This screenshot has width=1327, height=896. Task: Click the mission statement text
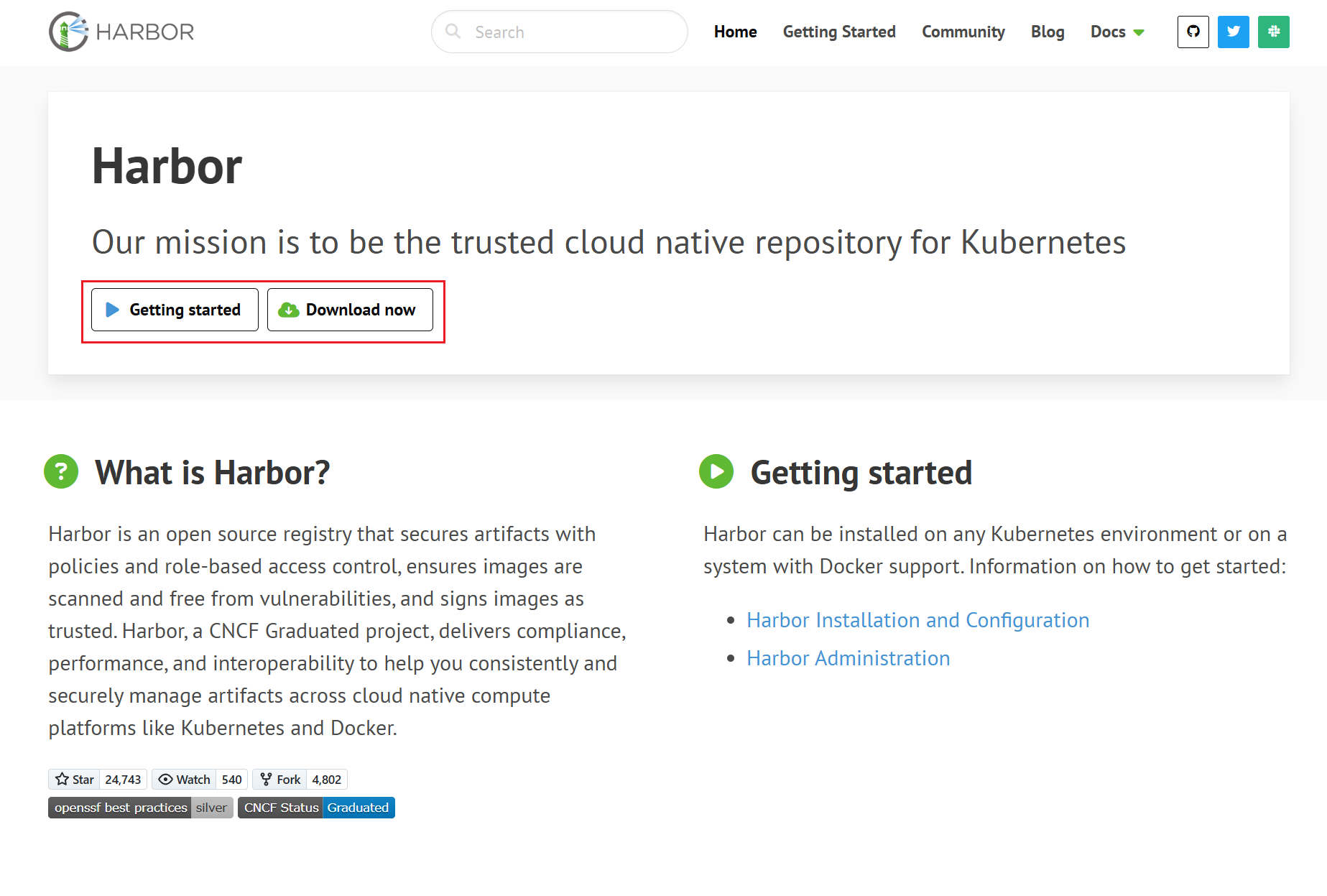point(609,242)
